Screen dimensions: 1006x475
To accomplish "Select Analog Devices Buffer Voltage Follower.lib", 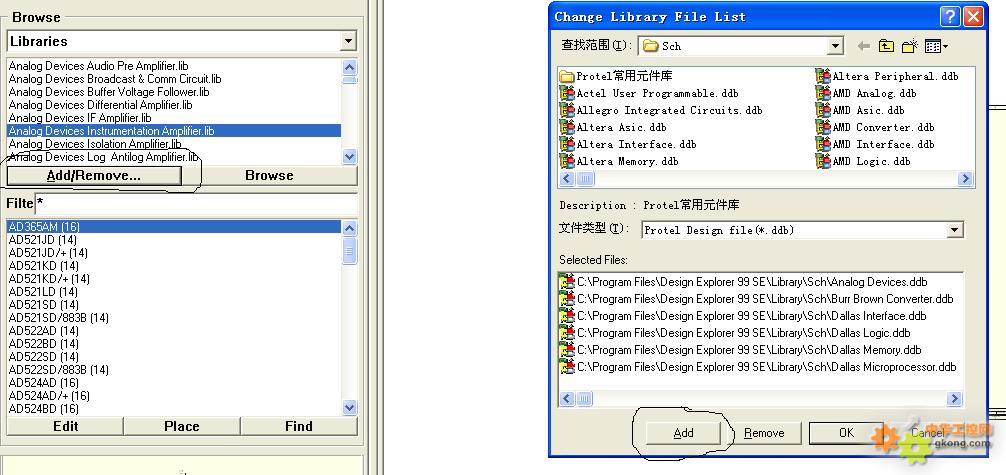I will tap(108, 92).
